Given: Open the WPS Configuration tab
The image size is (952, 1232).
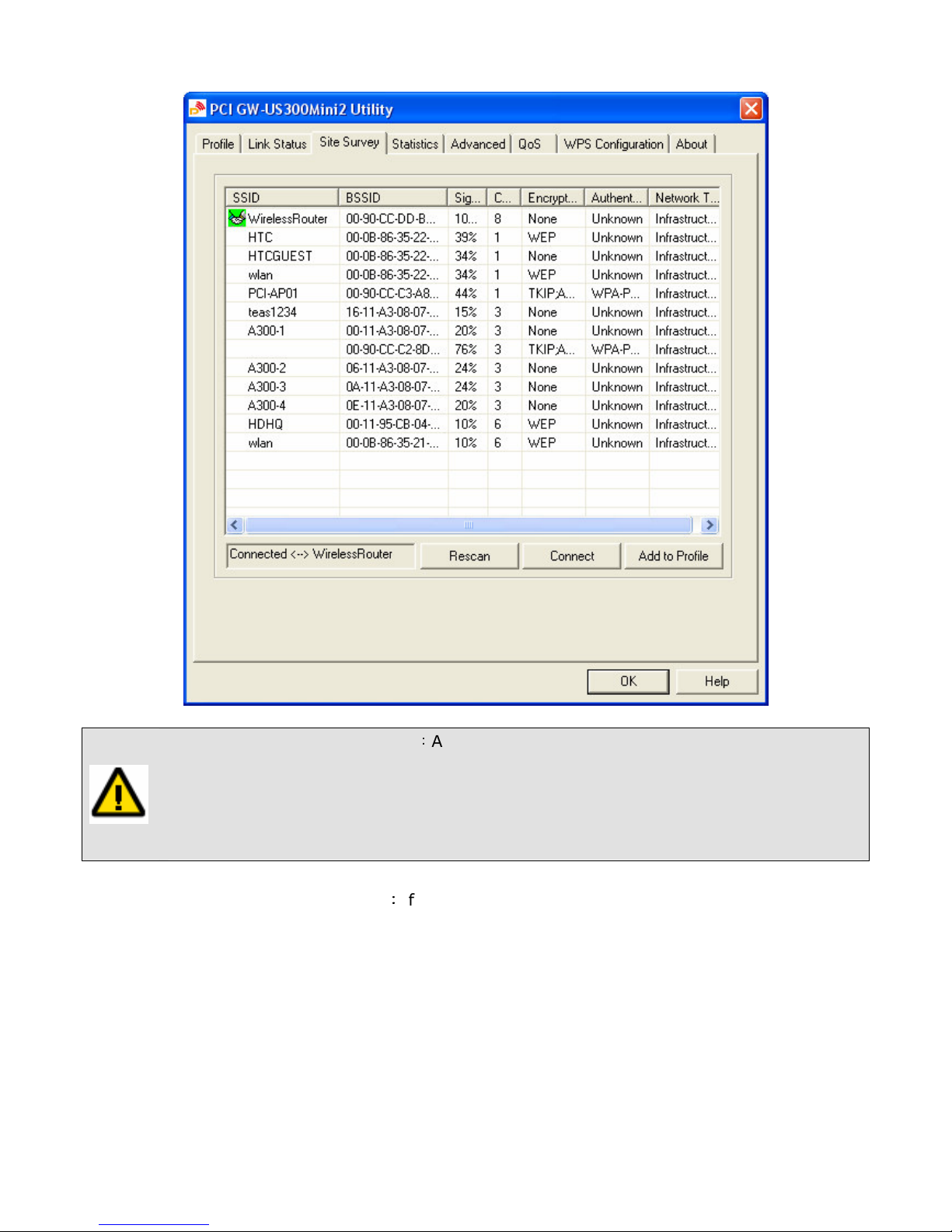Looking at the screenshot, I should coord(613,144).
